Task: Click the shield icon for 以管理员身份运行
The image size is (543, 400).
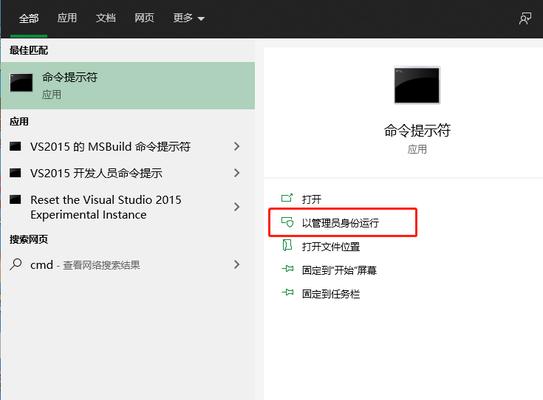Action: click(287, 222)
